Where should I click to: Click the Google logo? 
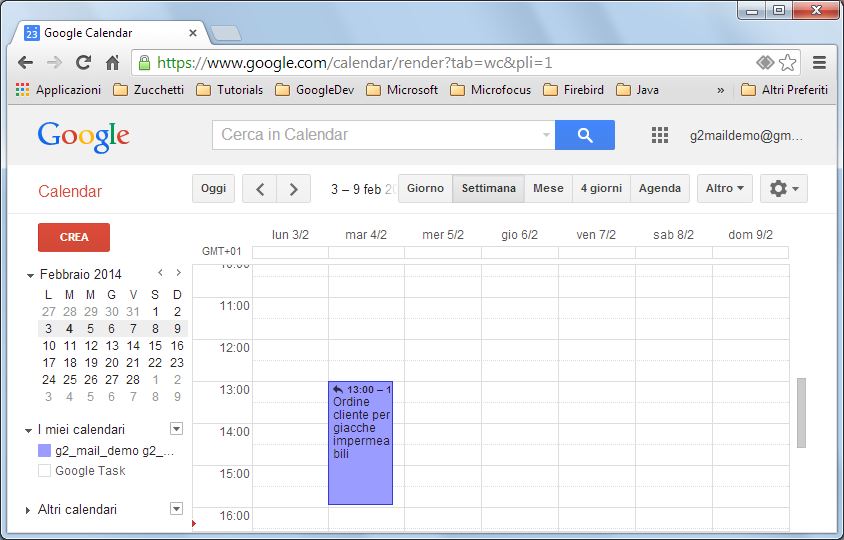coord(83,136)
